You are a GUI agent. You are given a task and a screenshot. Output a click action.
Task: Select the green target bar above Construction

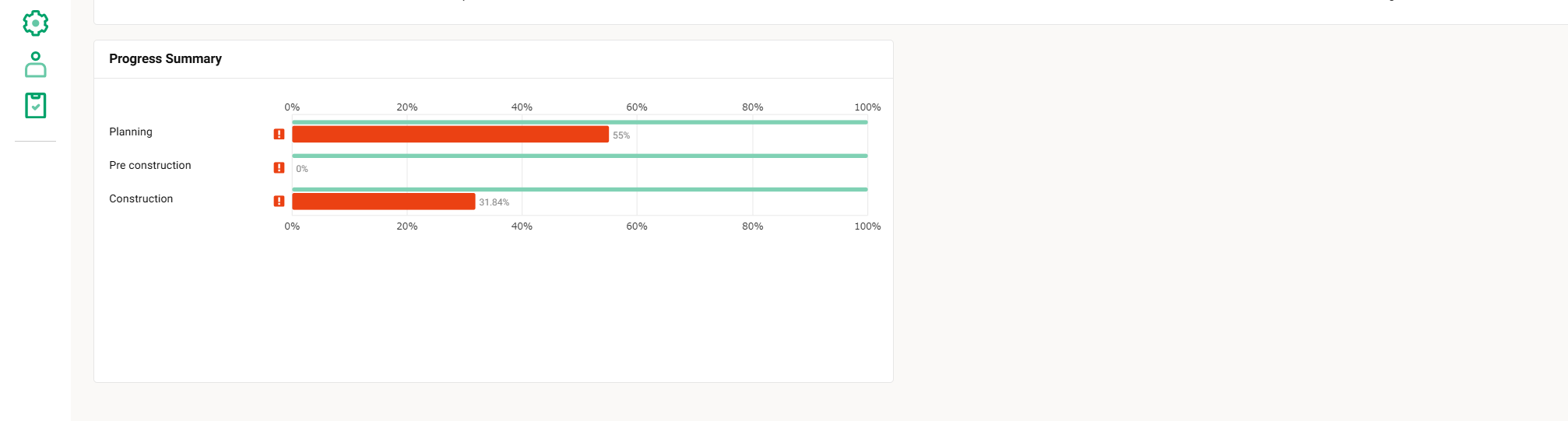(x=579, y=189)
